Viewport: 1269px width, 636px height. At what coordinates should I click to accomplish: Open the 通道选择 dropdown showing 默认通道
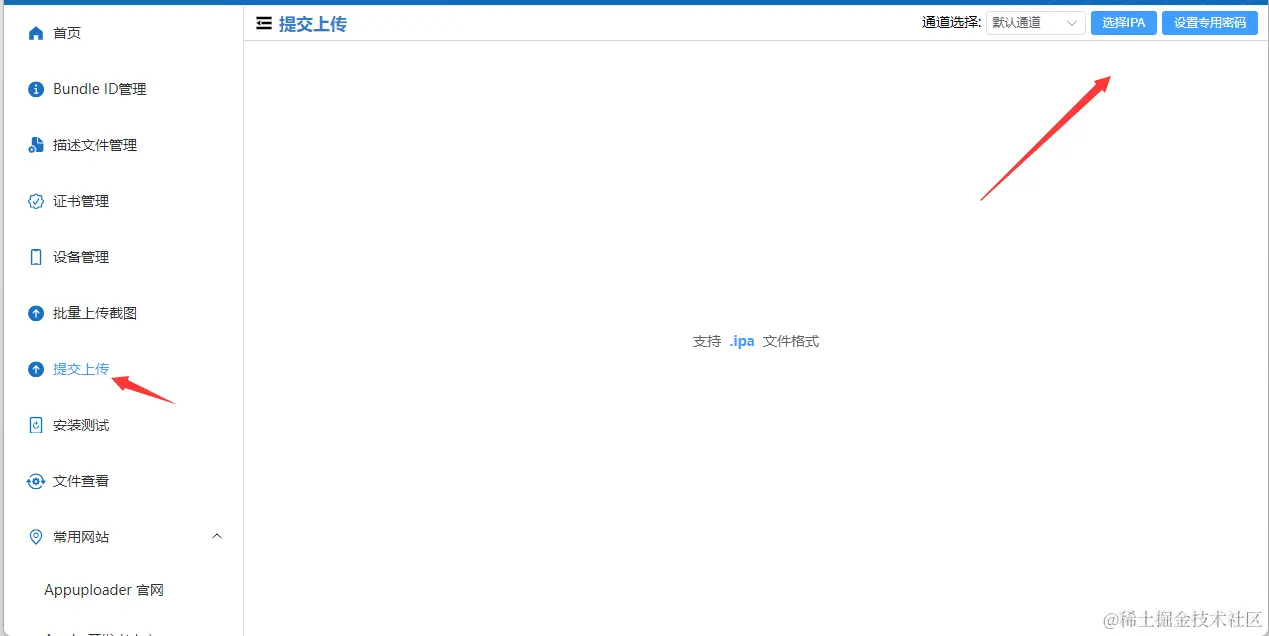click(x=1036, y=23)
